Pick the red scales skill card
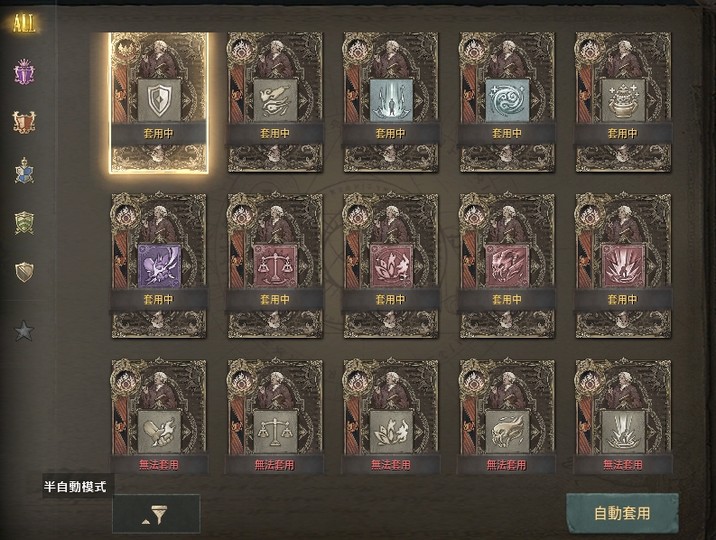The width and height of the screenshot is (716, 540). pos(275,266)
